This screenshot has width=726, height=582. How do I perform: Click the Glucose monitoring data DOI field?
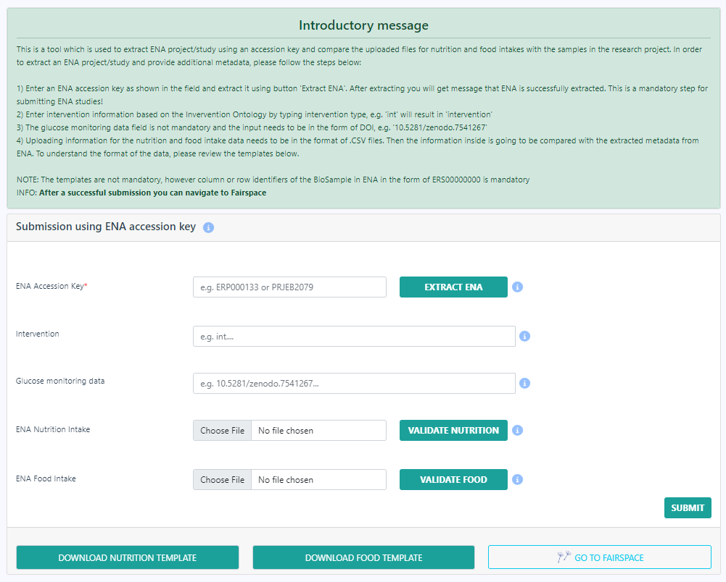354,384
